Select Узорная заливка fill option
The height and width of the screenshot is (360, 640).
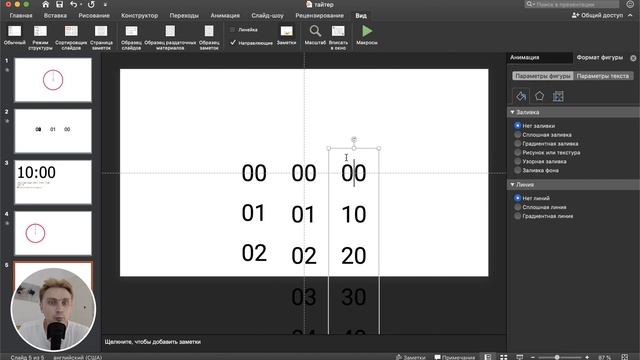point(518,161)
